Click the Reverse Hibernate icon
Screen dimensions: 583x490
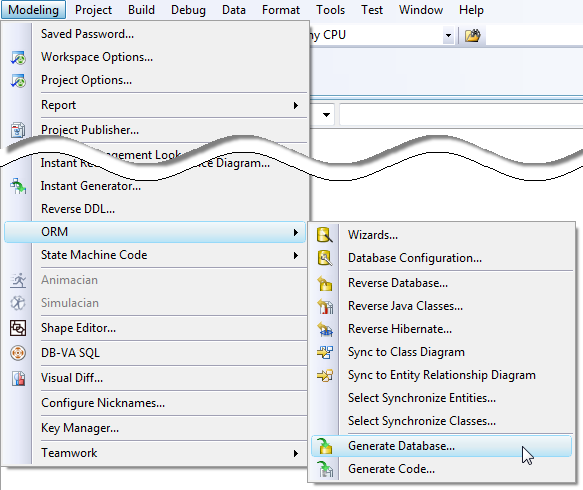pos(325,329)
